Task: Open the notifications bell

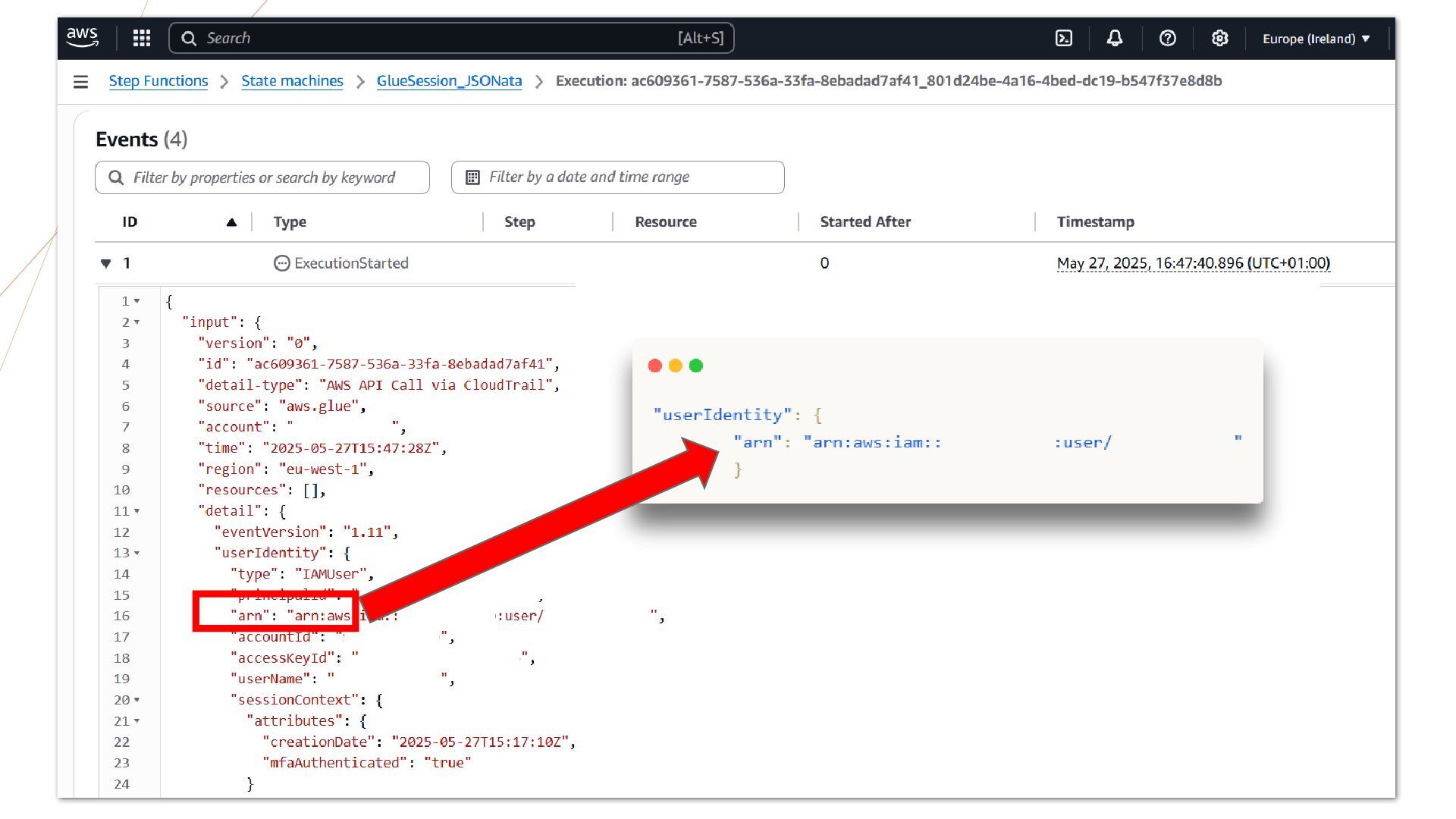Action: pos(1115,38)
